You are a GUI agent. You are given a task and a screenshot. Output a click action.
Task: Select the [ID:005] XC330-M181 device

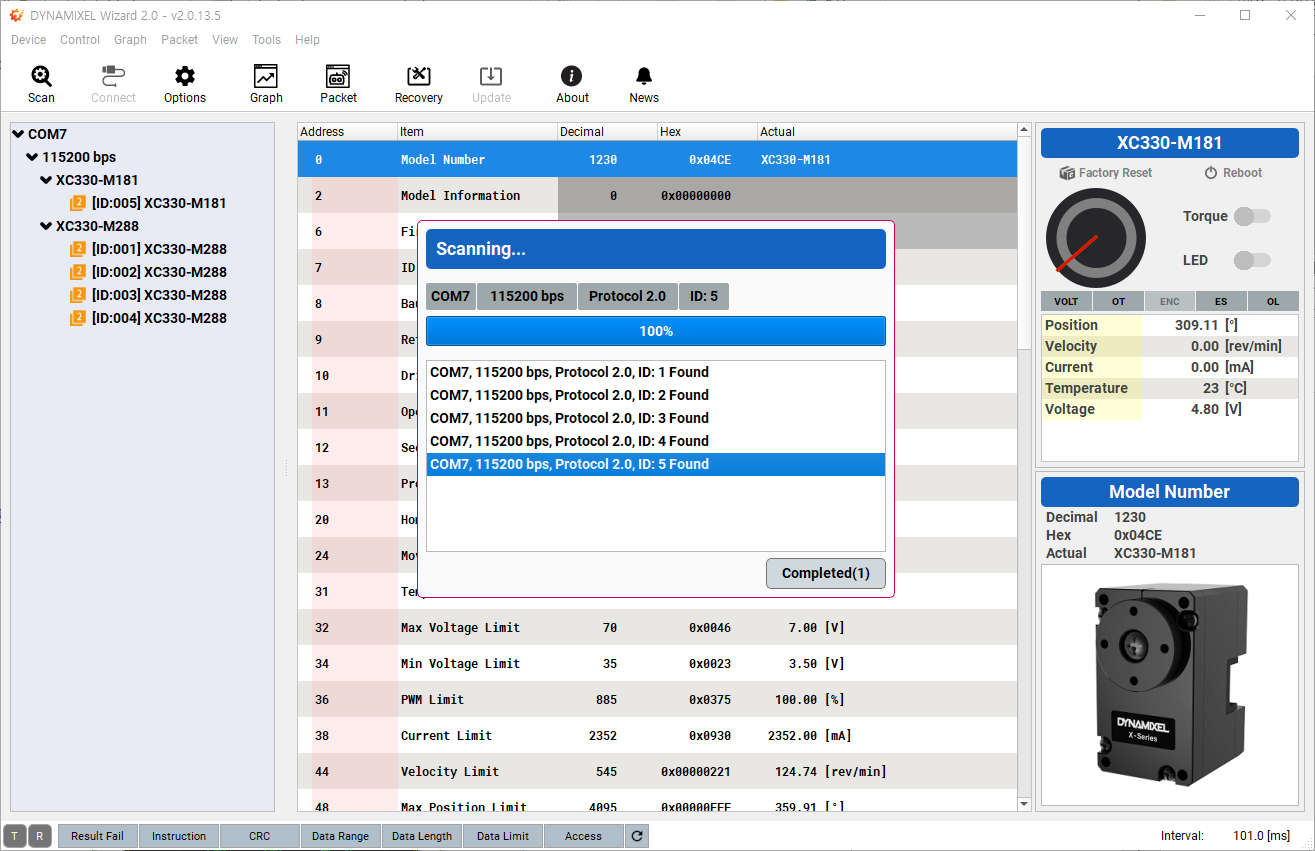(x=148, y=203)
